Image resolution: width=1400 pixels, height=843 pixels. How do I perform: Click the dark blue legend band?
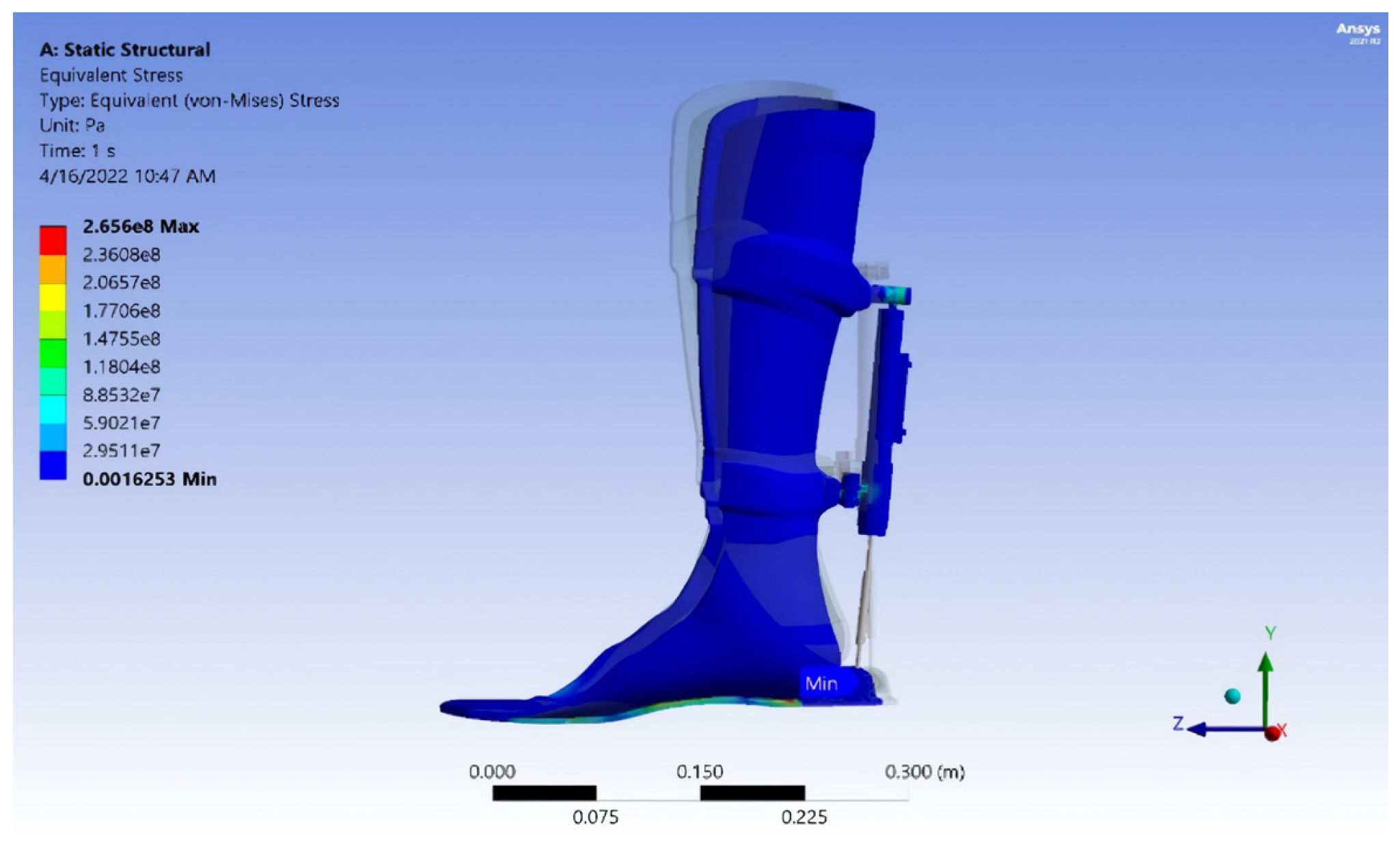(x=53, y=465)
